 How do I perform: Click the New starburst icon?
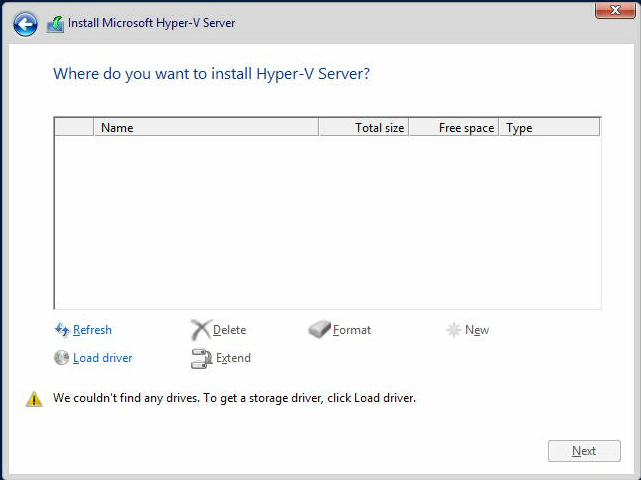coord(453,330)
